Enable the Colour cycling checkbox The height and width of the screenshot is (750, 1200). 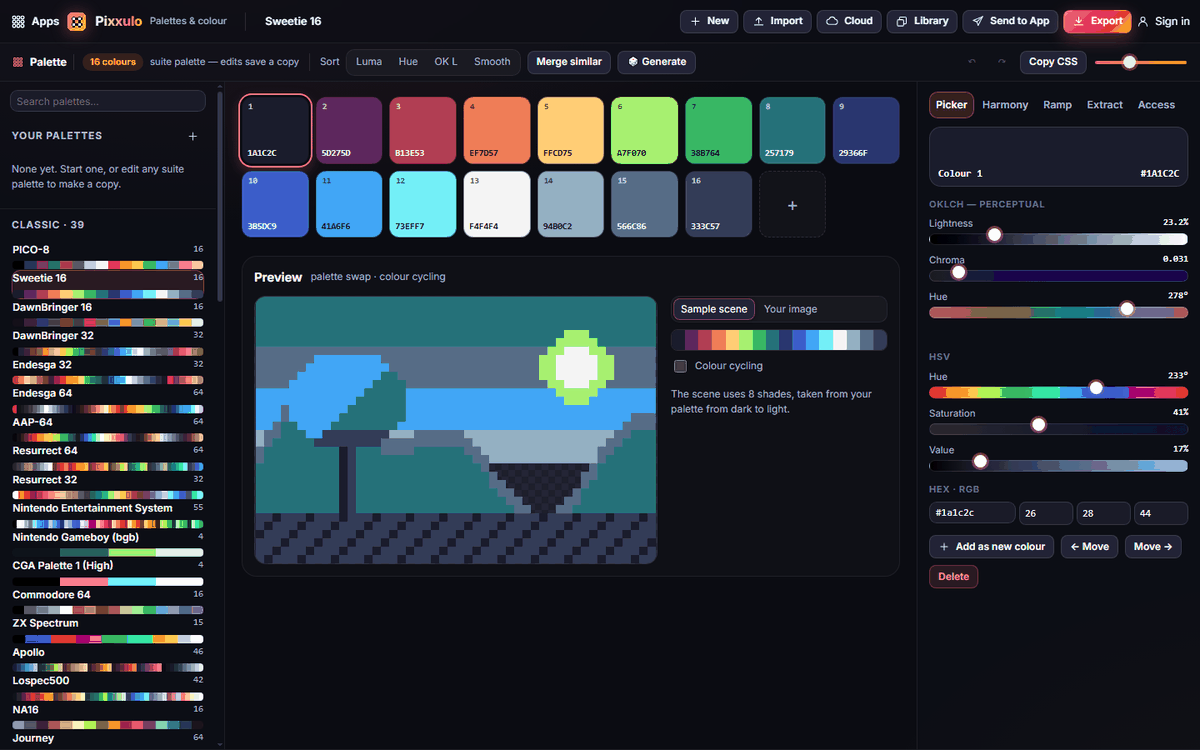point(680,366)
